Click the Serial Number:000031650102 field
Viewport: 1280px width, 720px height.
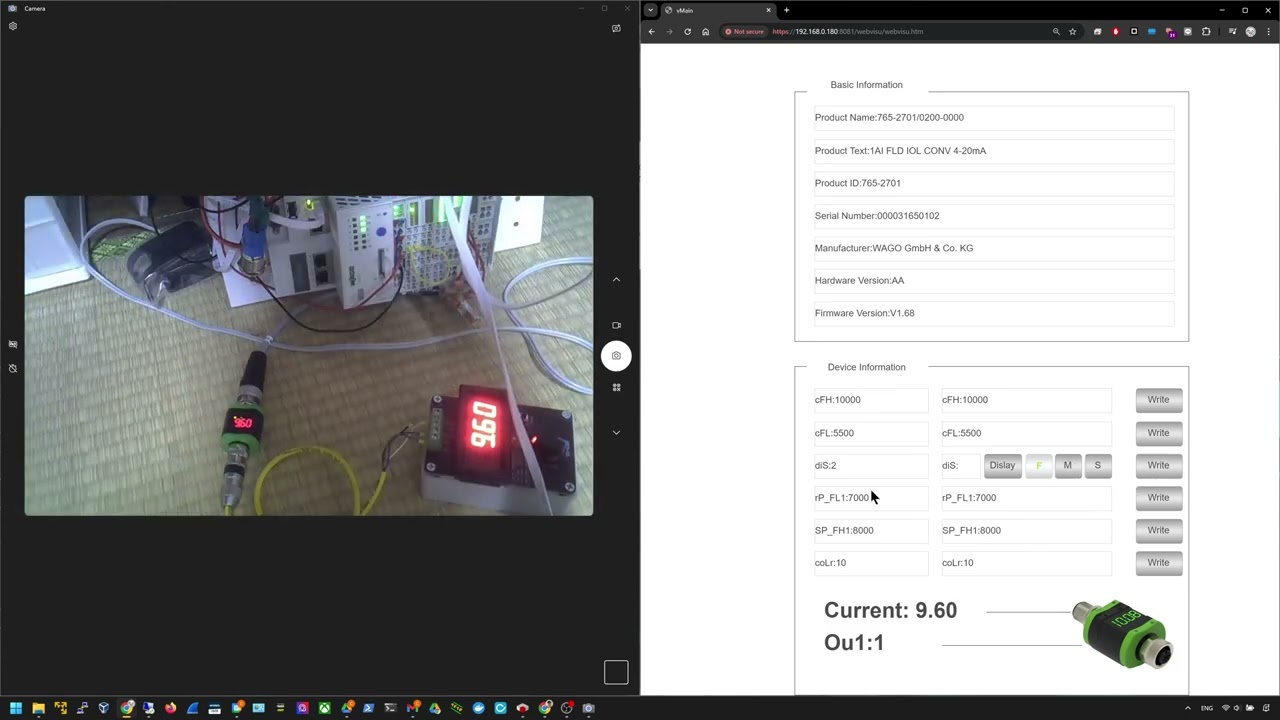coord(994,216)
